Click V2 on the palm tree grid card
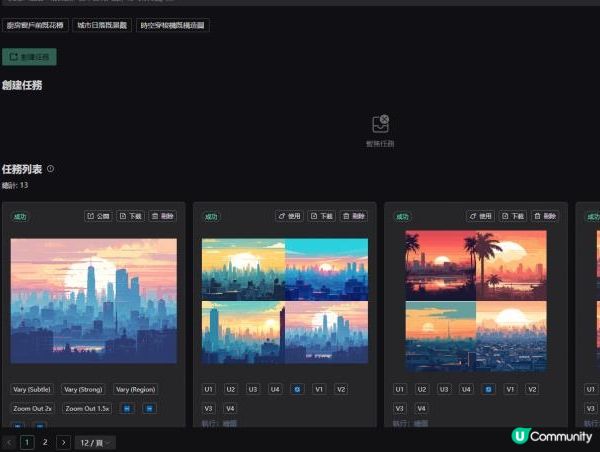The image size is (600, 452). 532,389
